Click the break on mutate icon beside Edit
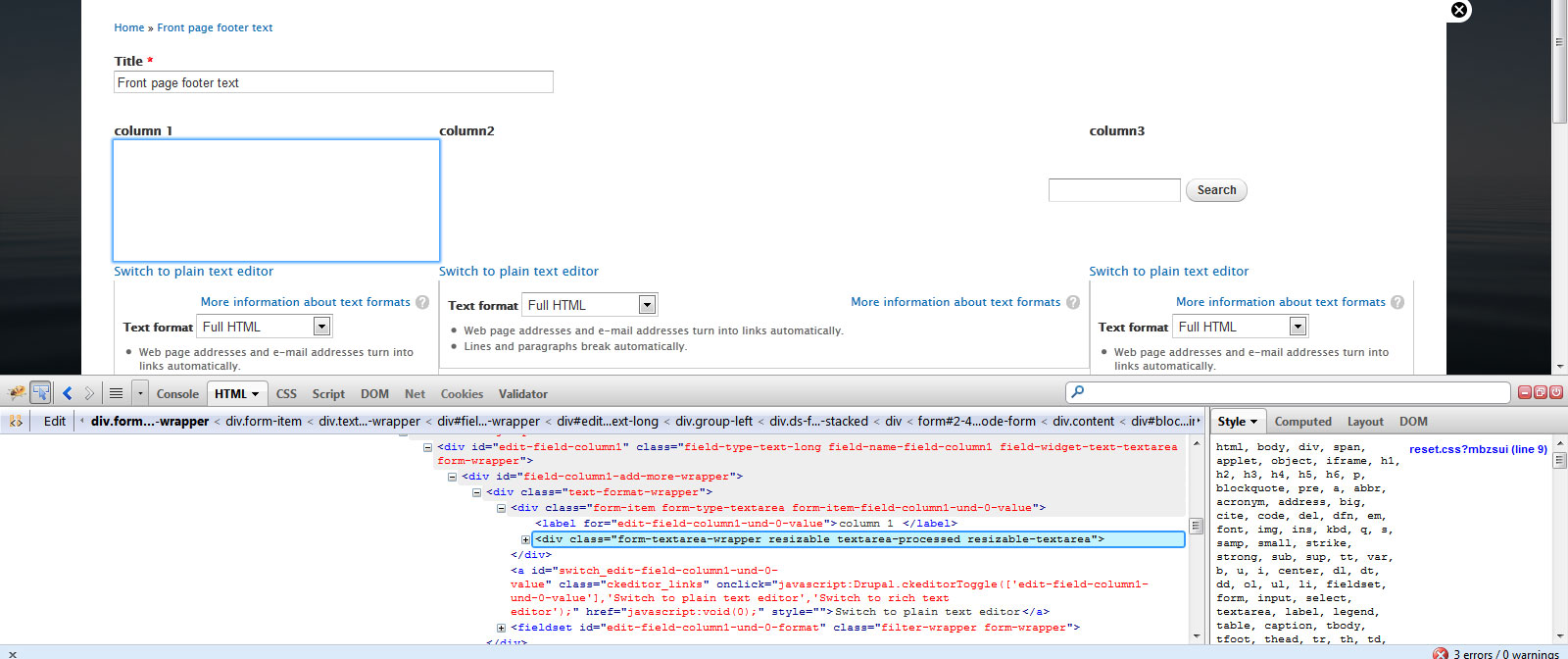Viewport: 1568px width, 659px height. coord(16,421)
